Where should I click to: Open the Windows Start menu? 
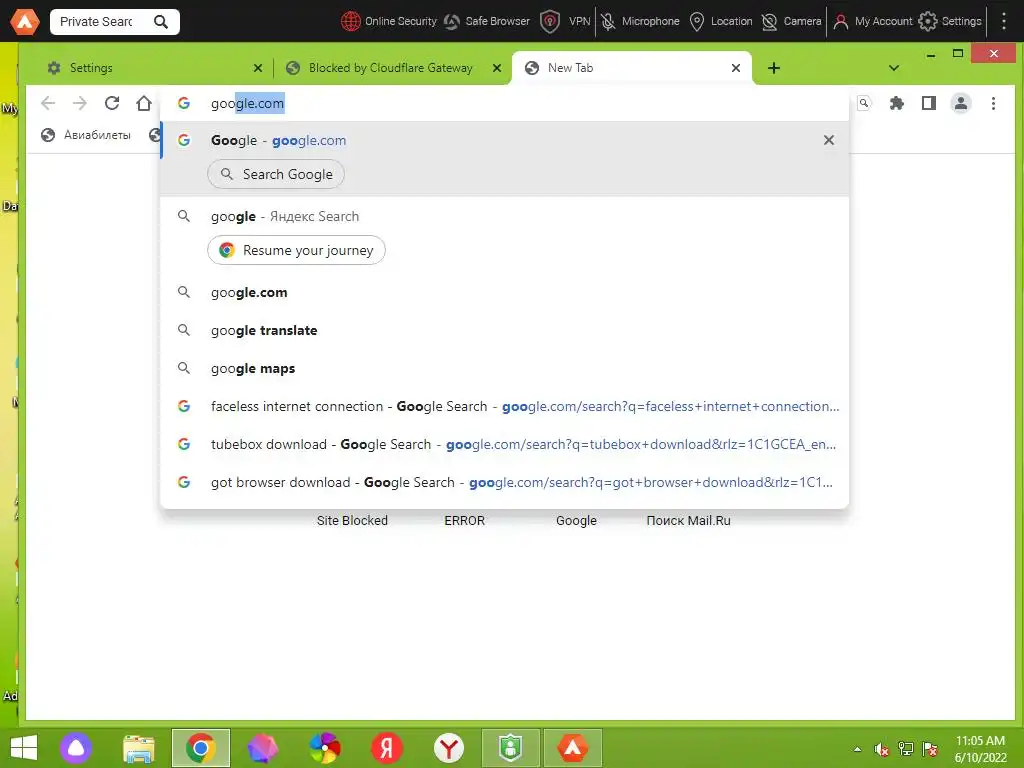click(x=24, y=748)
